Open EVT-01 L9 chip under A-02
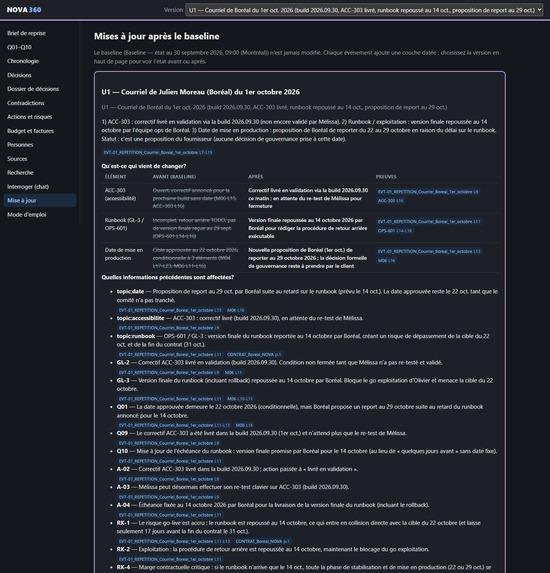The height and width of the screenshot is (573, 550). point(168,479)
